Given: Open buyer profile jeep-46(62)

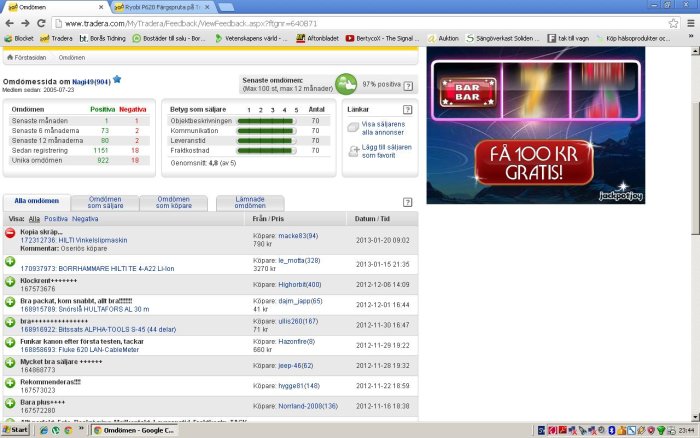Looking at the screenshot, I should (x=296, y=366).
